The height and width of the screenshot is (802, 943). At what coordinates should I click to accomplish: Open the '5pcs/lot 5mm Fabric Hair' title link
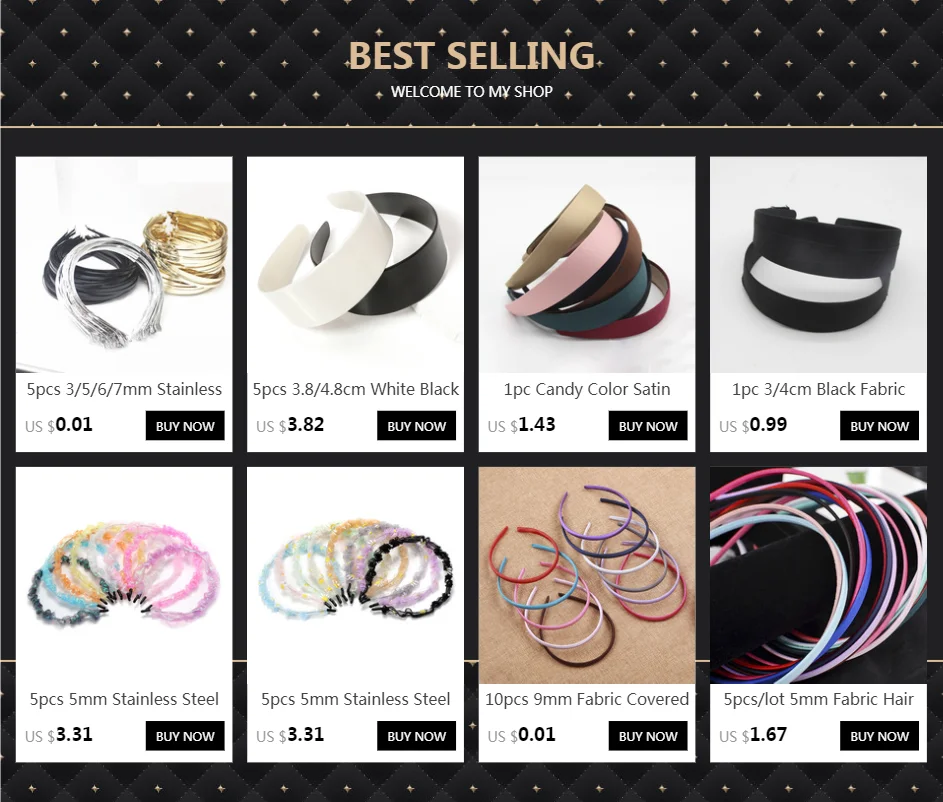click(x=819, y=700)
